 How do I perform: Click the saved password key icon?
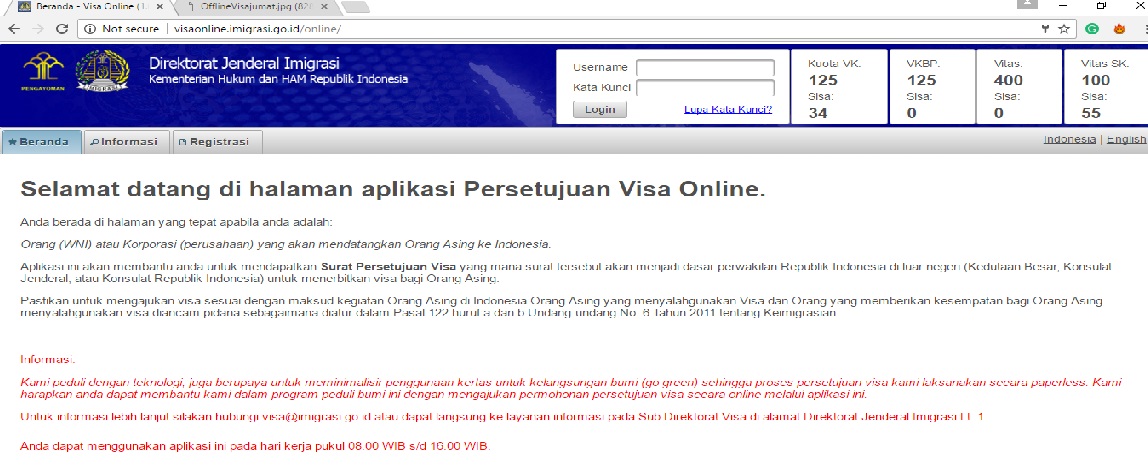point(1045,29)
